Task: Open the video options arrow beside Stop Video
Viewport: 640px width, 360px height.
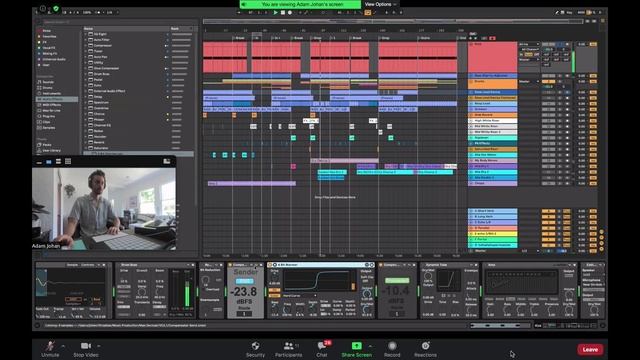Action: click(99, 346)
